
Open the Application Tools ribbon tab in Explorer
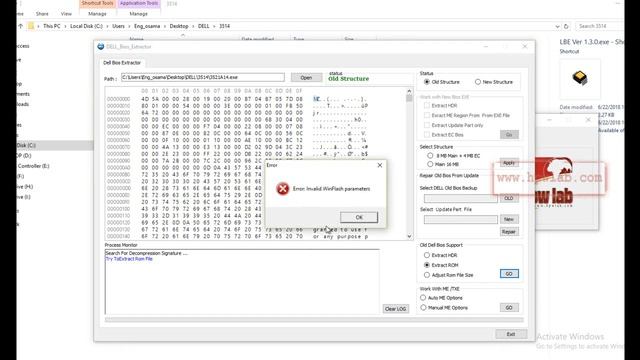click(139, 3)
